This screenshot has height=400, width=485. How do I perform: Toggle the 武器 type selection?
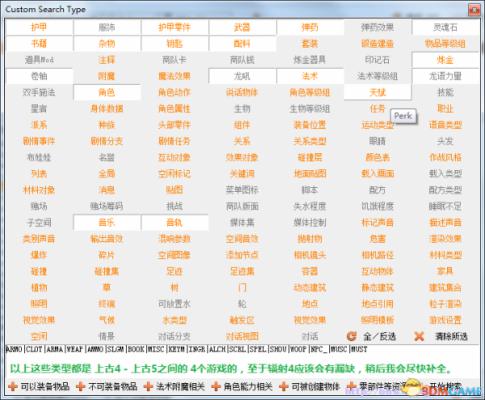click(242, 27)
